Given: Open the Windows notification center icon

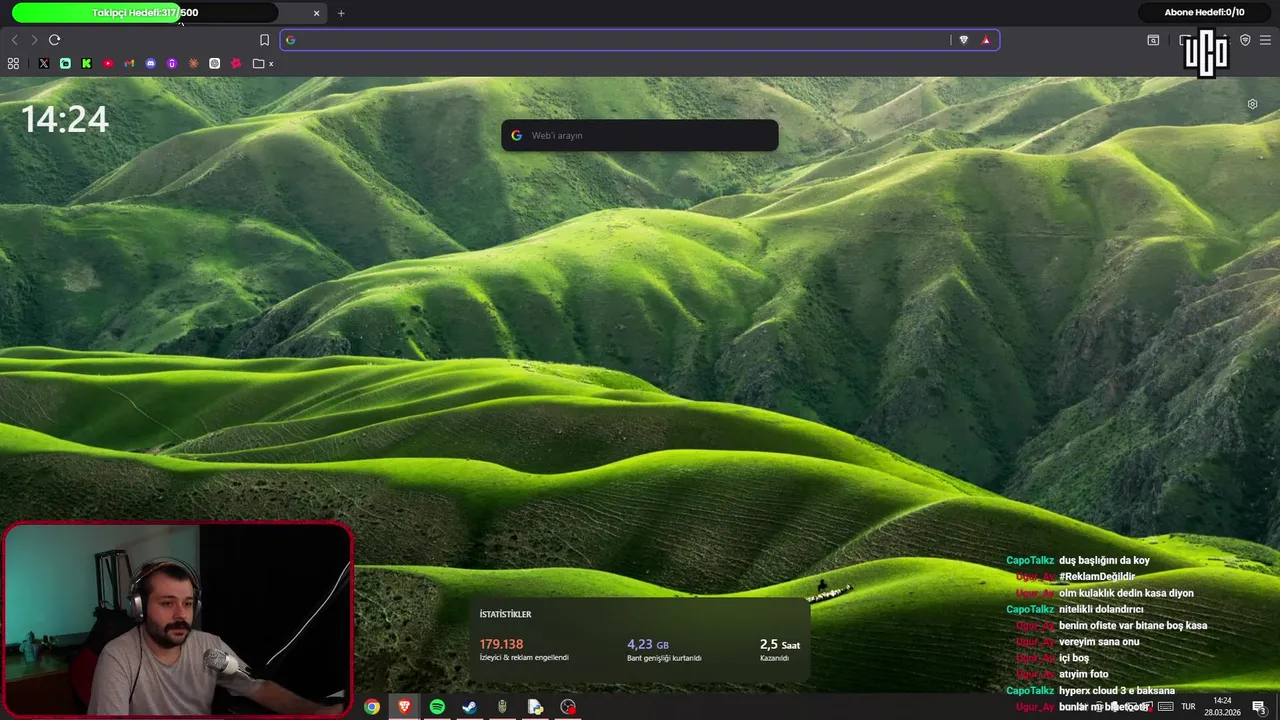Looking at the screenshot, I should click(1259, 707).
